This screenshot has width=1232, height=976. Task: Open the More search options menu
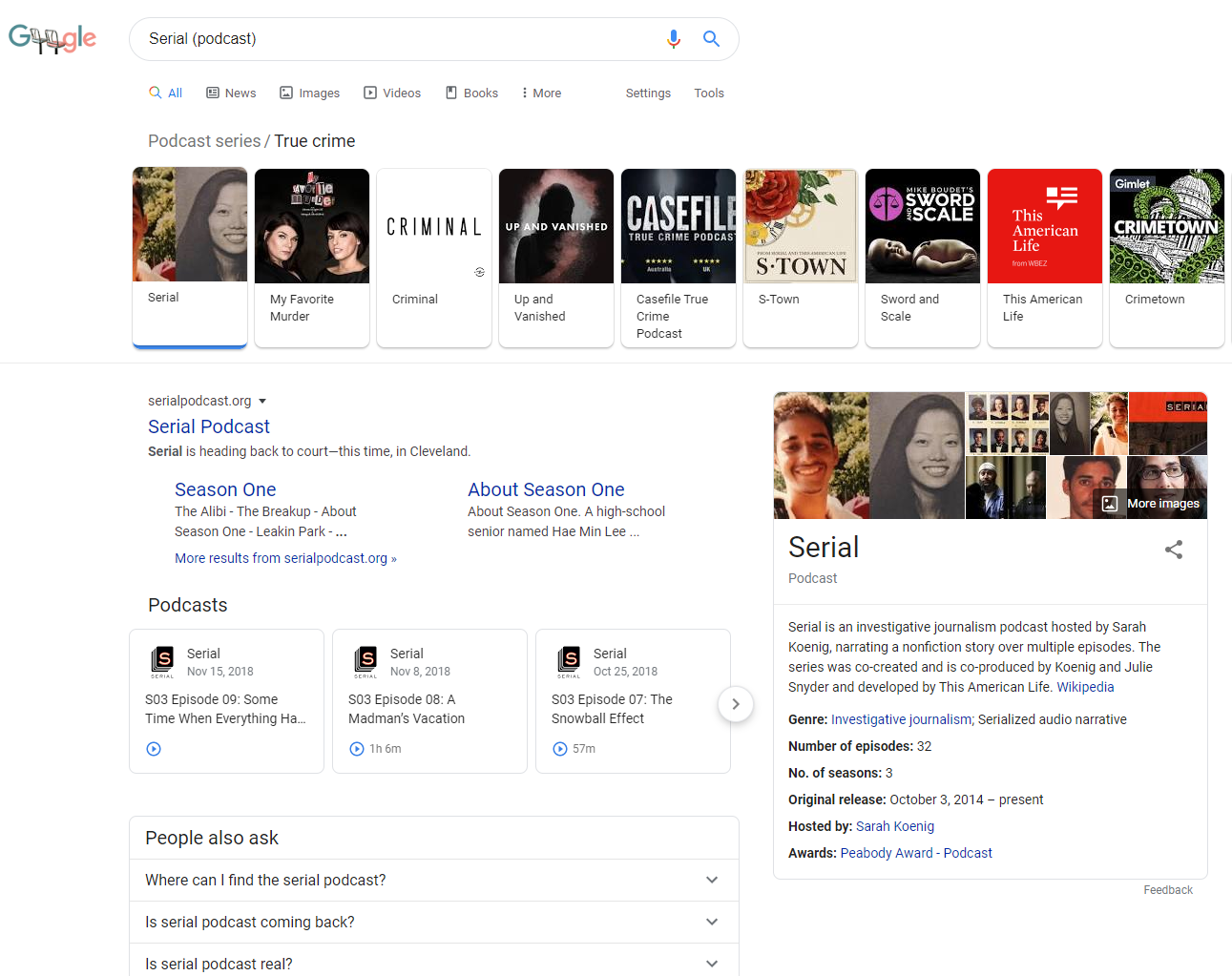[x=541, y=93]
